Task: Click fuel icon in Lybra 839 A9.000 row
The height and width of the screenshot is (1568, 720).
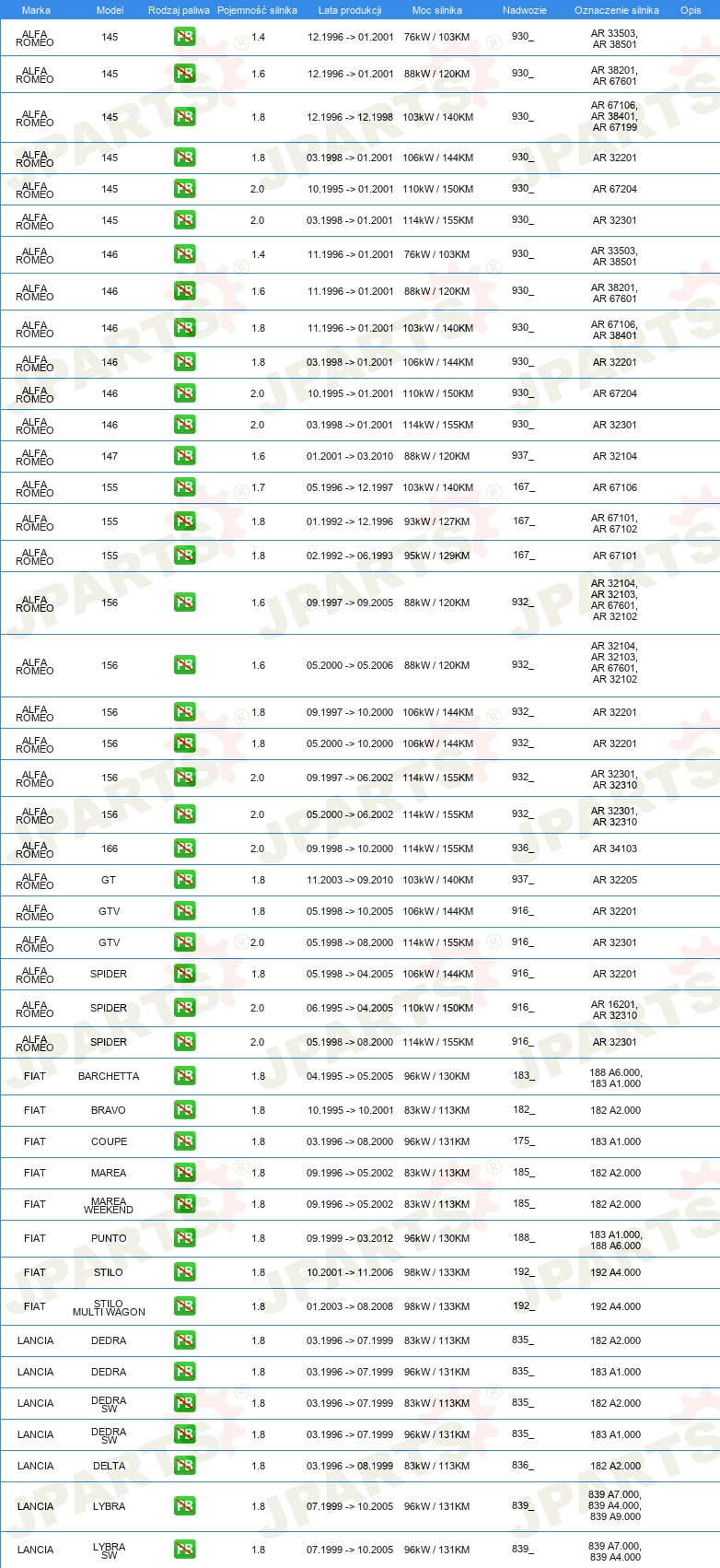Action: click(x=185, y=1507)
